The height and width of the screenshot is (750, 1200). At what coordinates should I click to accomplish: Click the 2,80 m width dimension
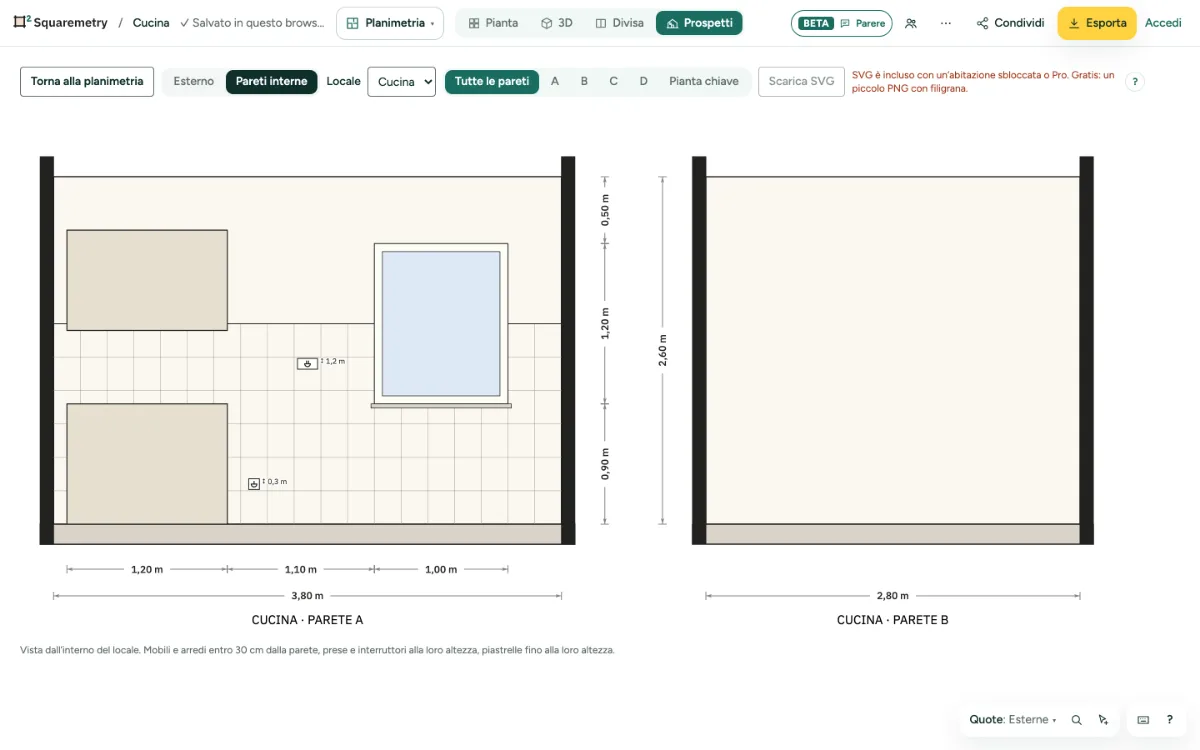893,596
